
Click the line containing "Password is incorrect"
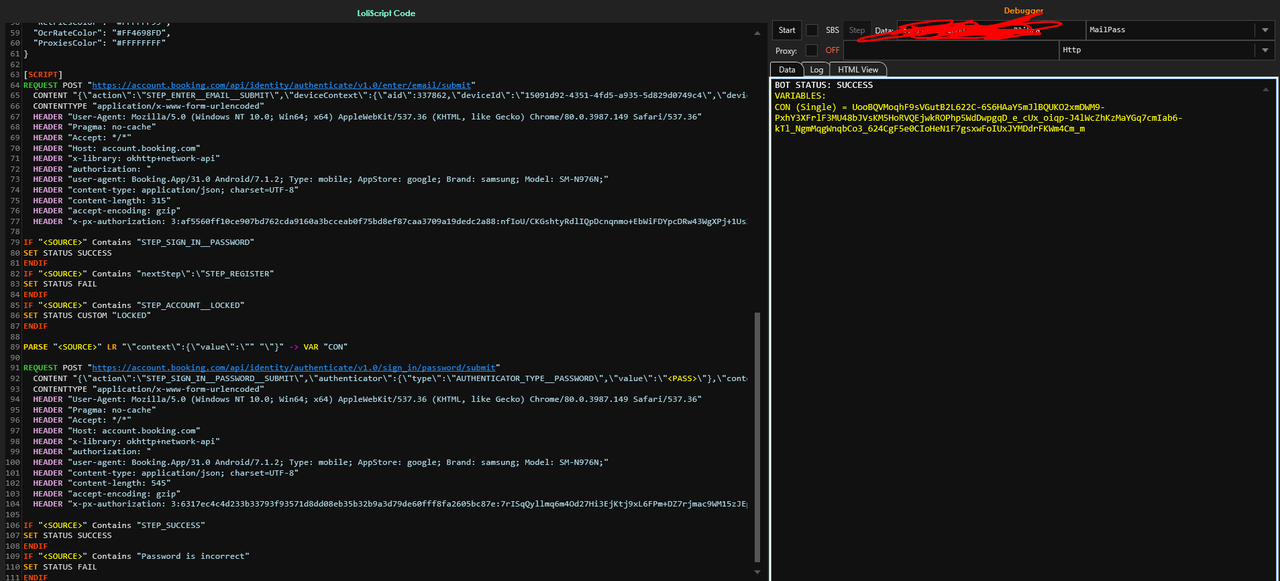(136, 556)
